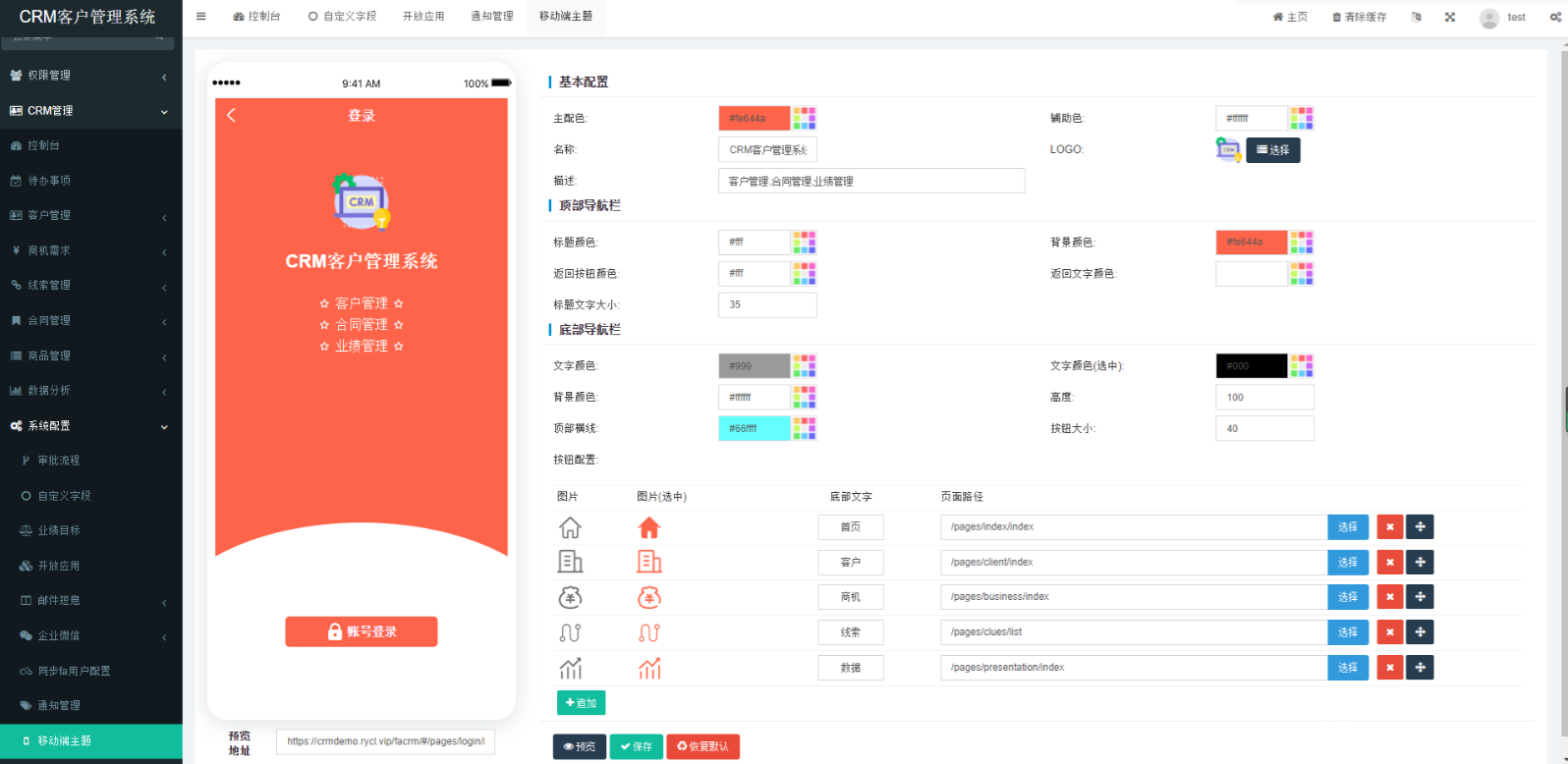Click 选择 for the 线索 page path
The height and width of the screenshot is (764, 1568).
pyautogui.click(x=1347, y=632)
